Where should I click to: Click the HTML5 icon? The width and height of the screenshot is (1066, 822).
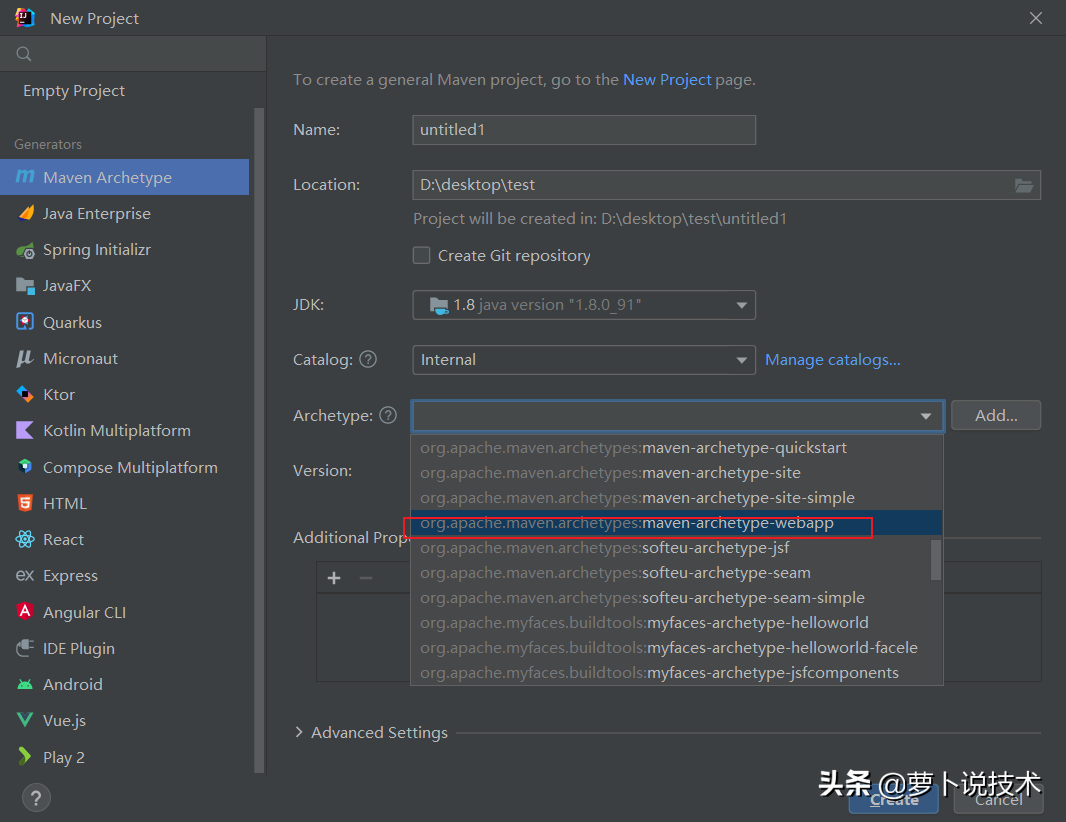25,503
